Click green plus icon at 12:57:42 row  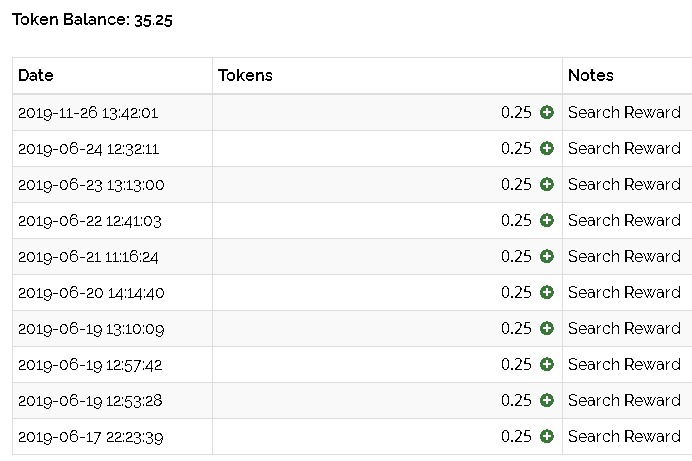[546, 364]
